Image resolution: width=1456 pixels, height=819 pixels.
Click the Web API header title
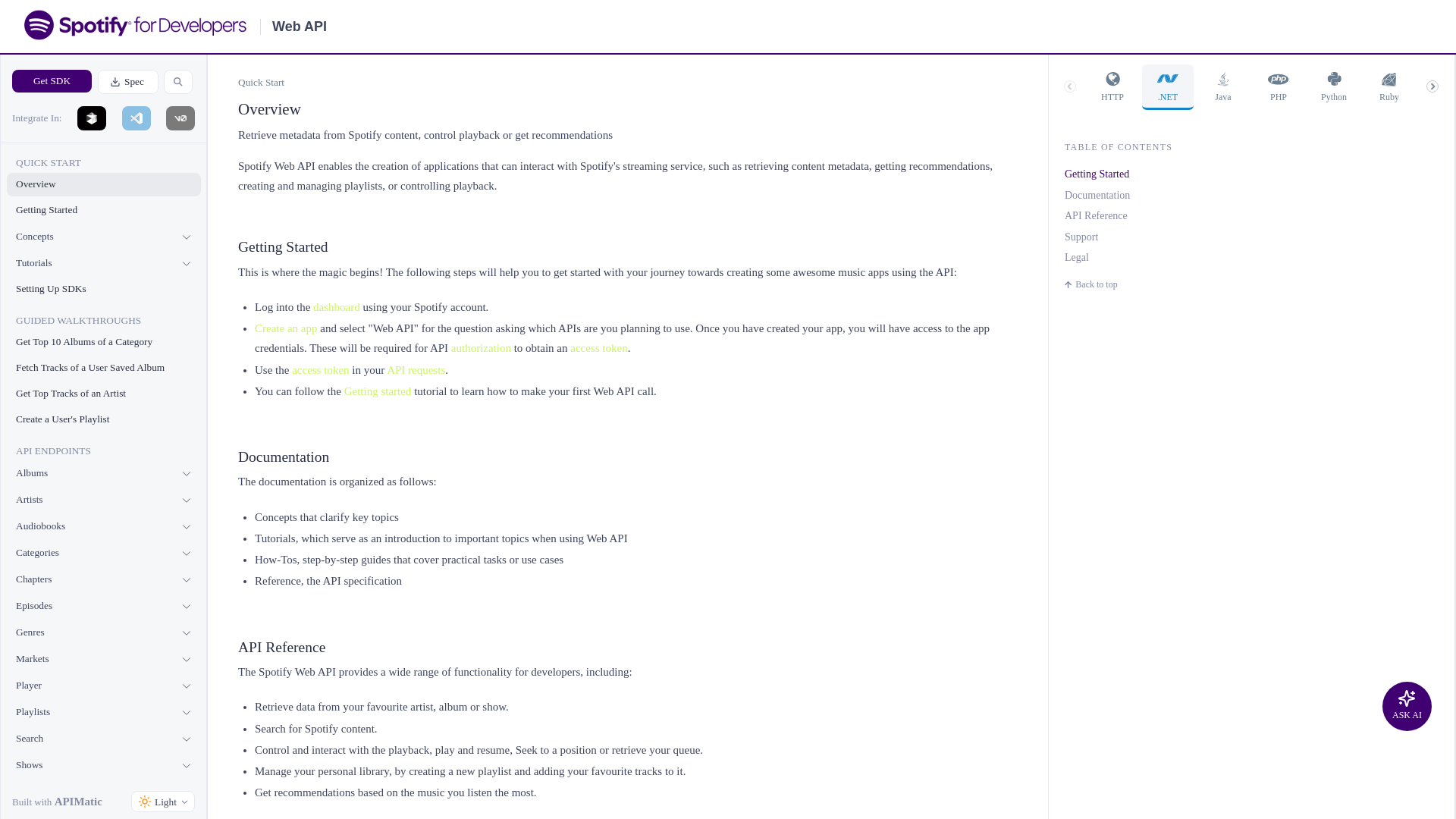pyautogui.click(x=299, y=27)
